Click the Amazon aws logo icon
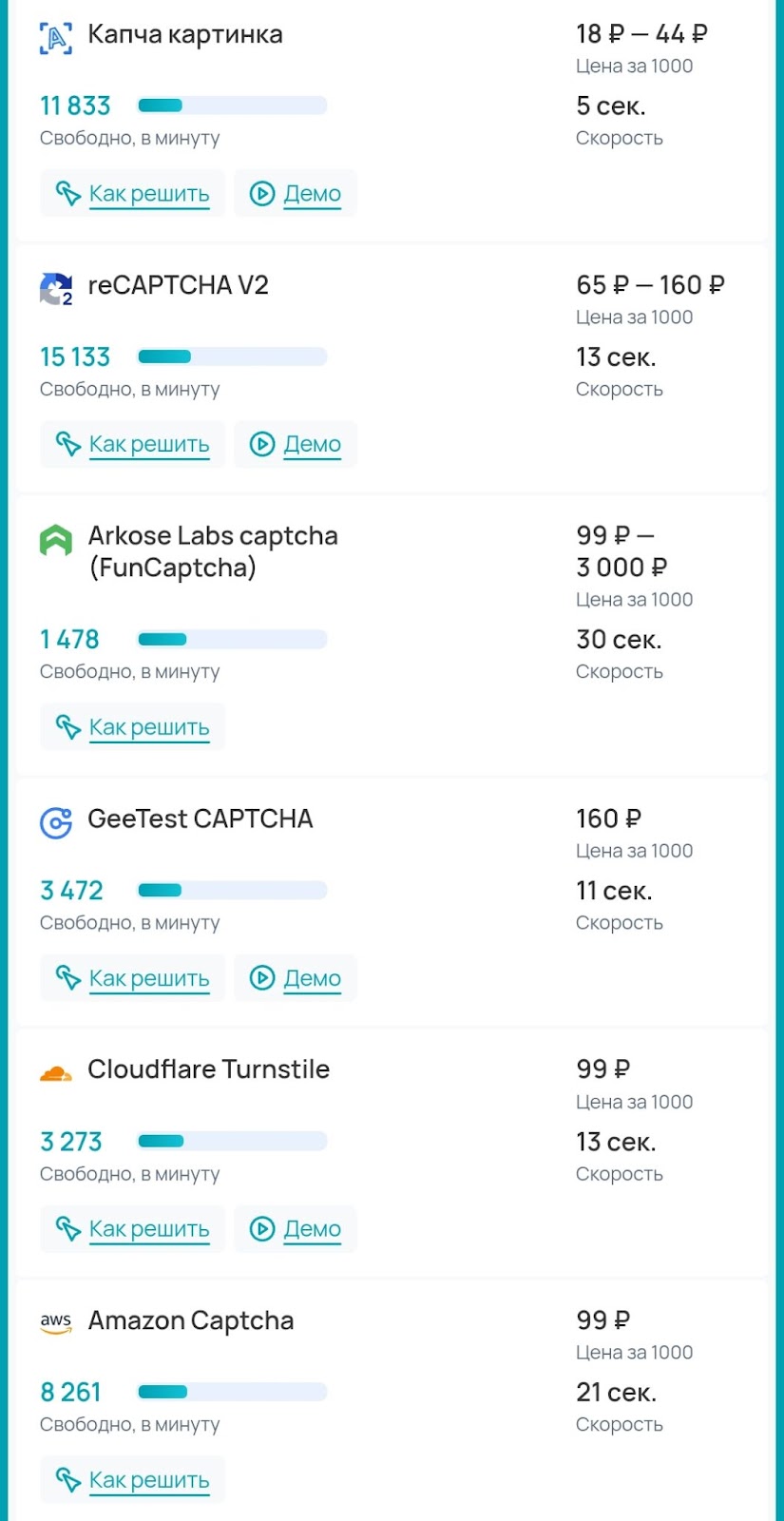The width and height of the screenshot is (784, 1521). coord(55,1322)
